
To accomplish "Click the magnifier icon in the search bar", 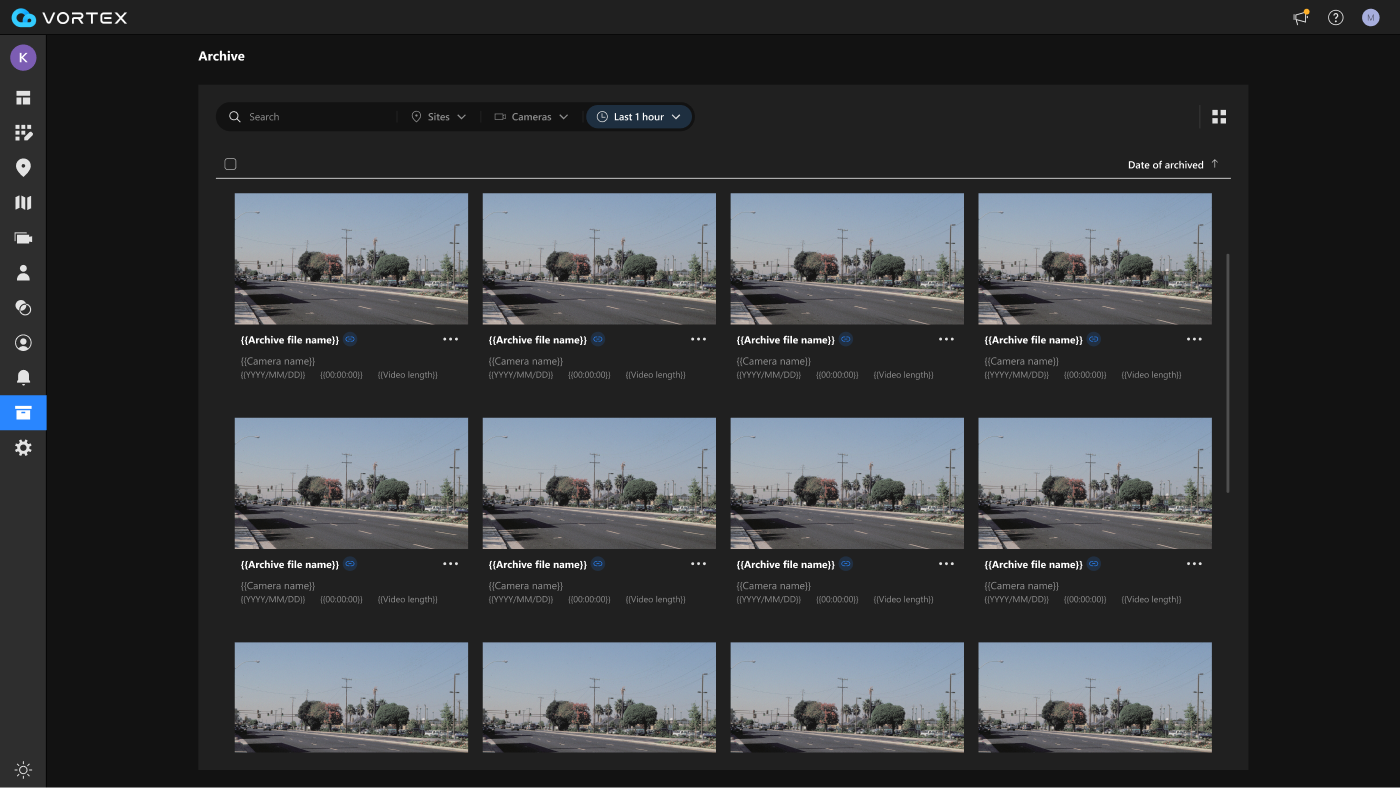I will click(x=235, y=117).
